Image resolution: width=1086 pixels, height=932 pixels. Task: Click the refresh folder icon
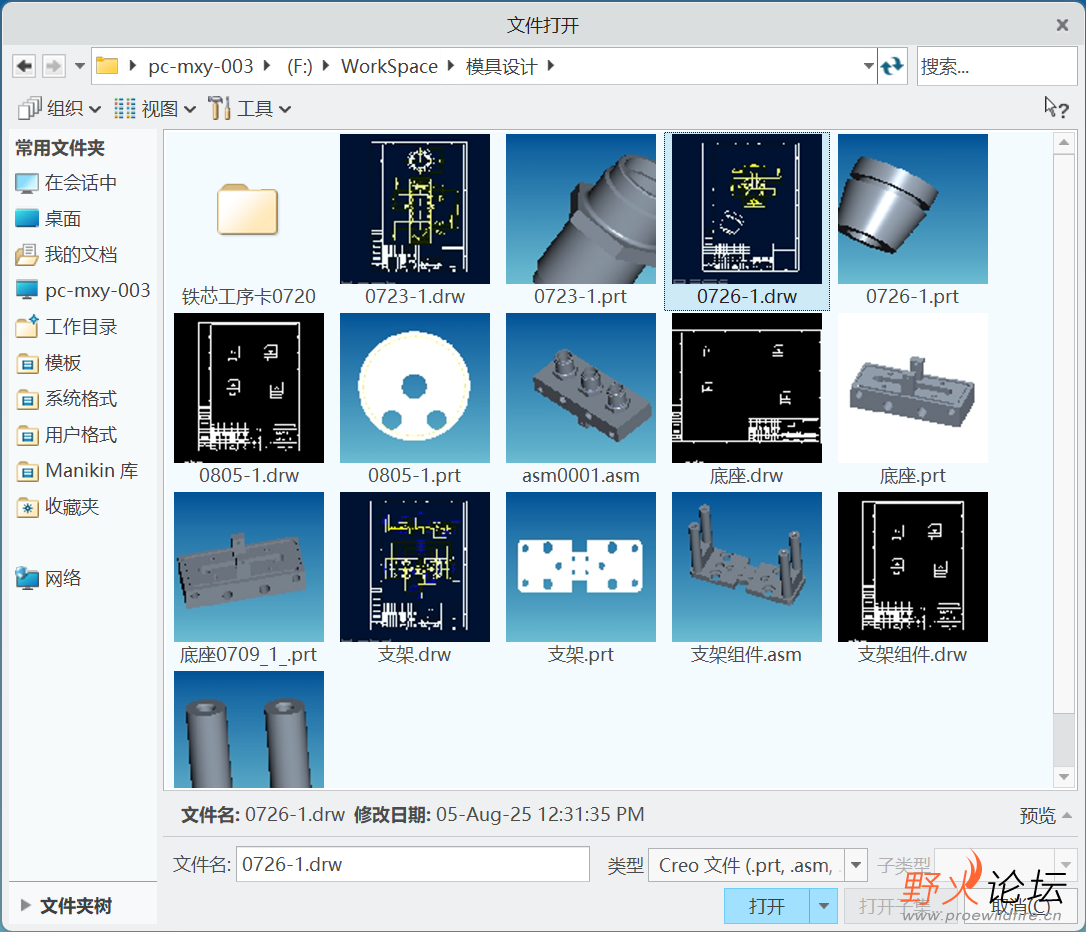[892, 66]
